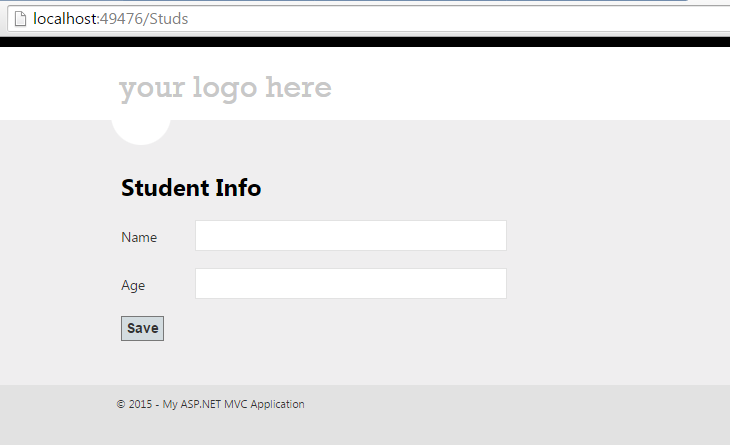The width and height of the screenshot is (730, 445).
Task: Click the 'Studs' path segment in URL
Action: [x=169, y=18]
